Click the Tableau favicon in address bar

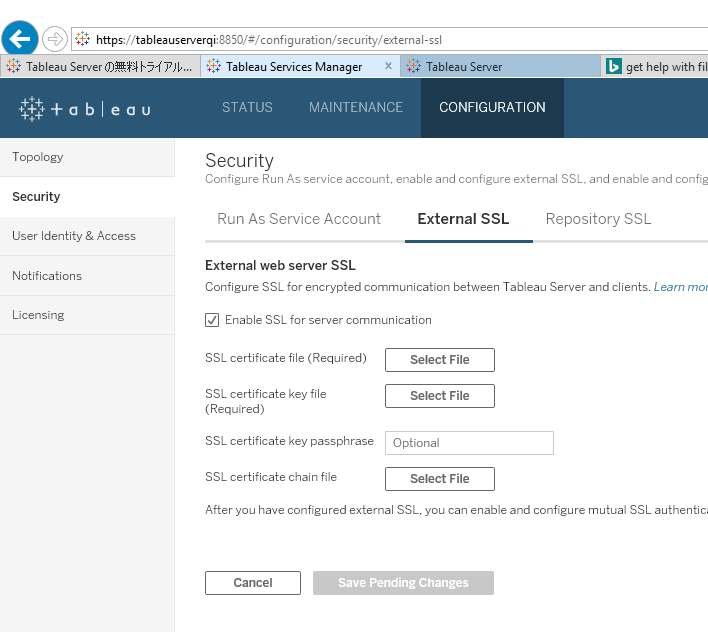83,39
